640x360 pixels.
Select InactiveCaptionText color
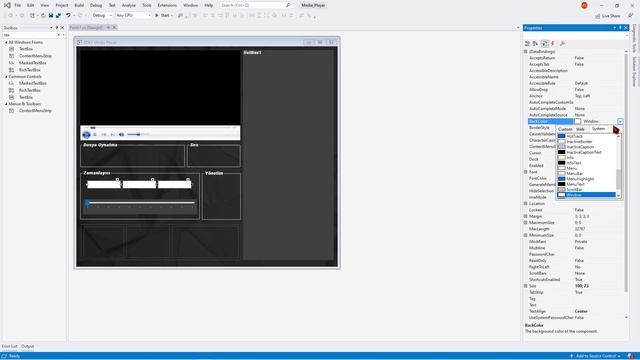click(586, 152)
